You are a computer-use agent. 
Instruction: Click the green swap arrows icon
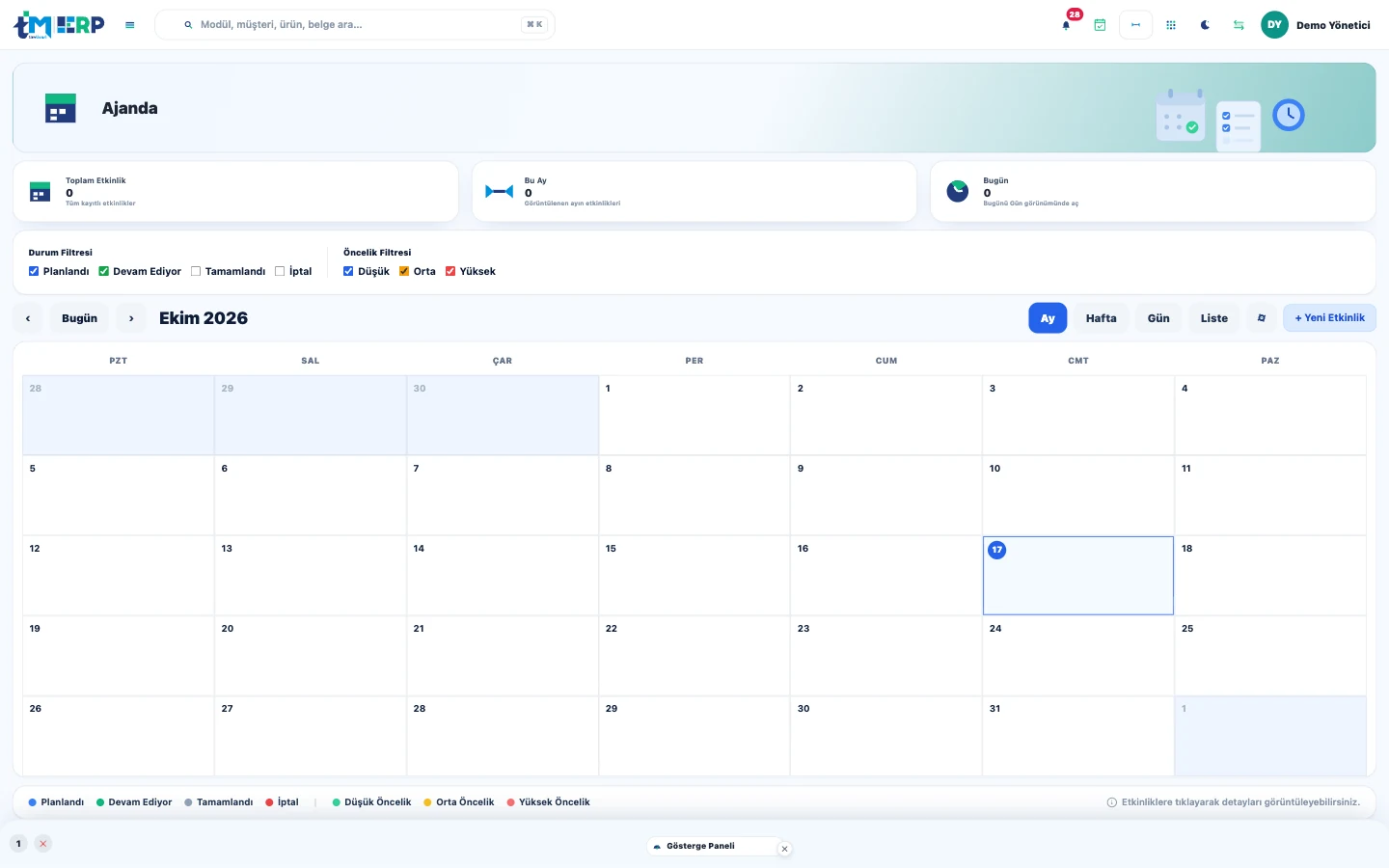click(1239, 25)
